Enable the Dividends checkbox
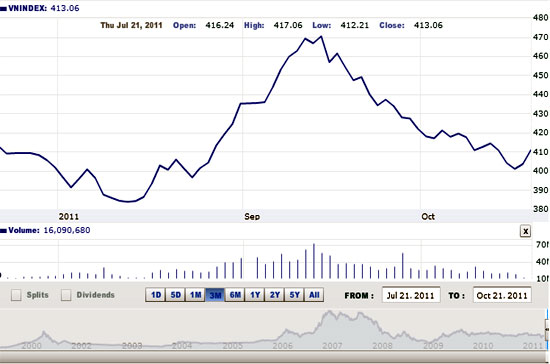This screenshot has width=550, height=364. 66,295
